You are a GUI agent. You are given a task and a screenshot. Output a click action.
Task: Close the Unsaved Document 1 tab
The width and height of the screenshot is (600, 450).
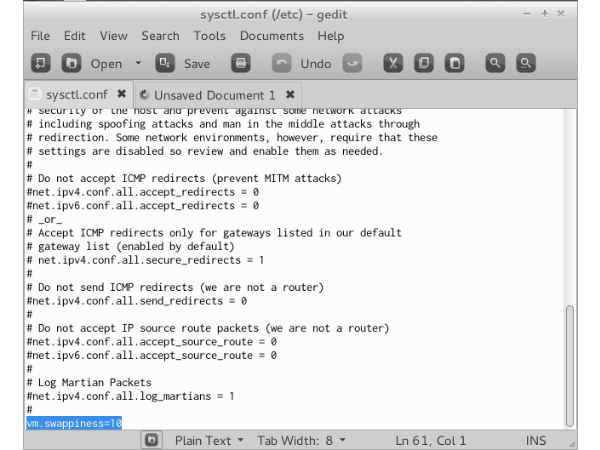click(290, 94)
